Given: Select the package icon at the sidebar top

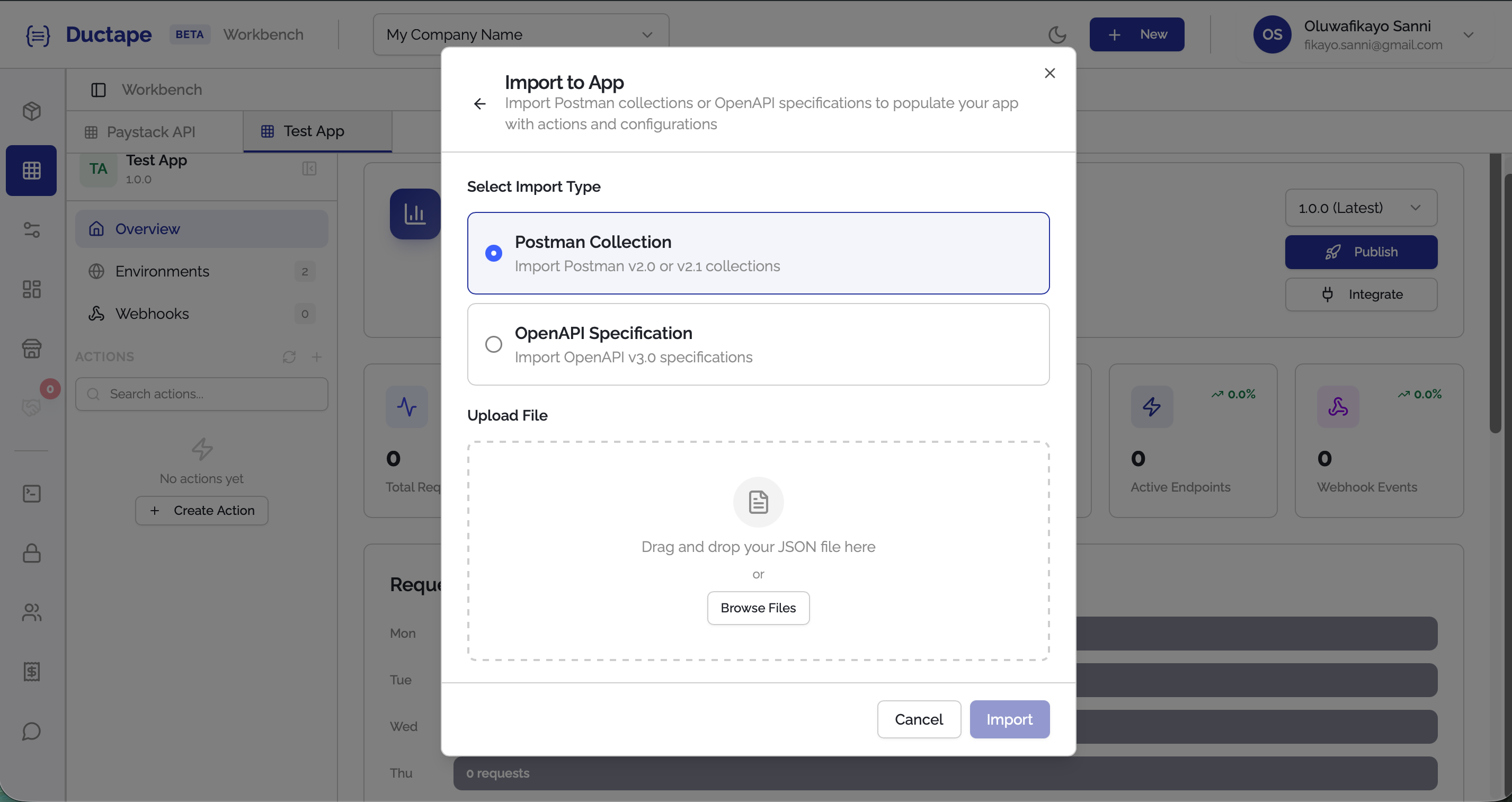Looking at the screenshot, I should pos(31,111).
